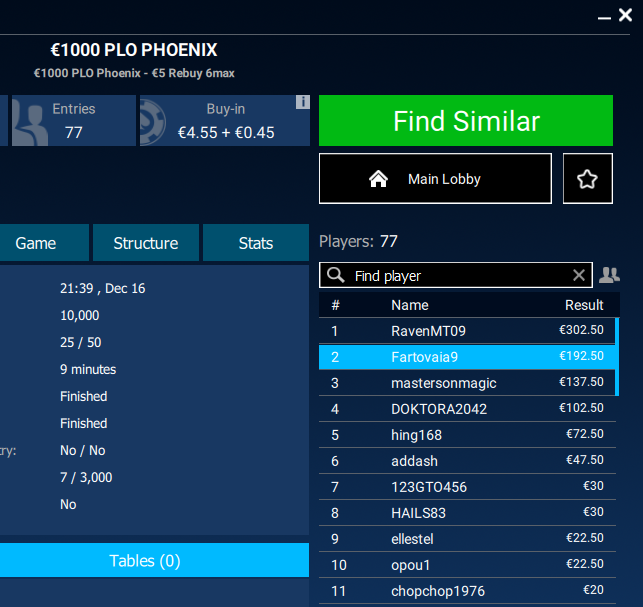Select player mastersonmagic

467,383
